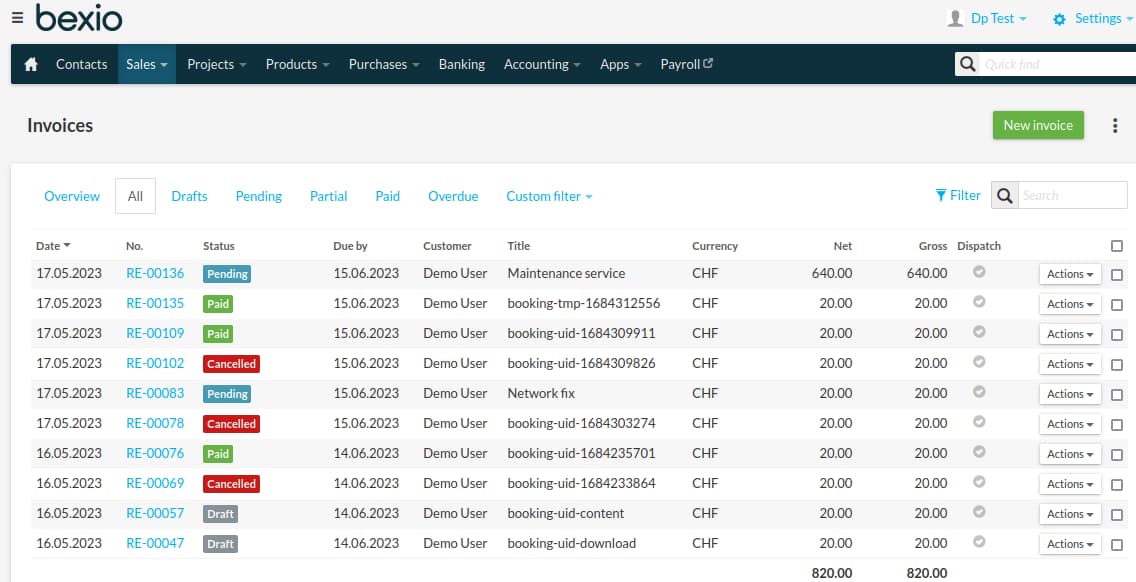Open invoice link RE-00102
The image size is (1136, 582).
click(x=155, y=363)
